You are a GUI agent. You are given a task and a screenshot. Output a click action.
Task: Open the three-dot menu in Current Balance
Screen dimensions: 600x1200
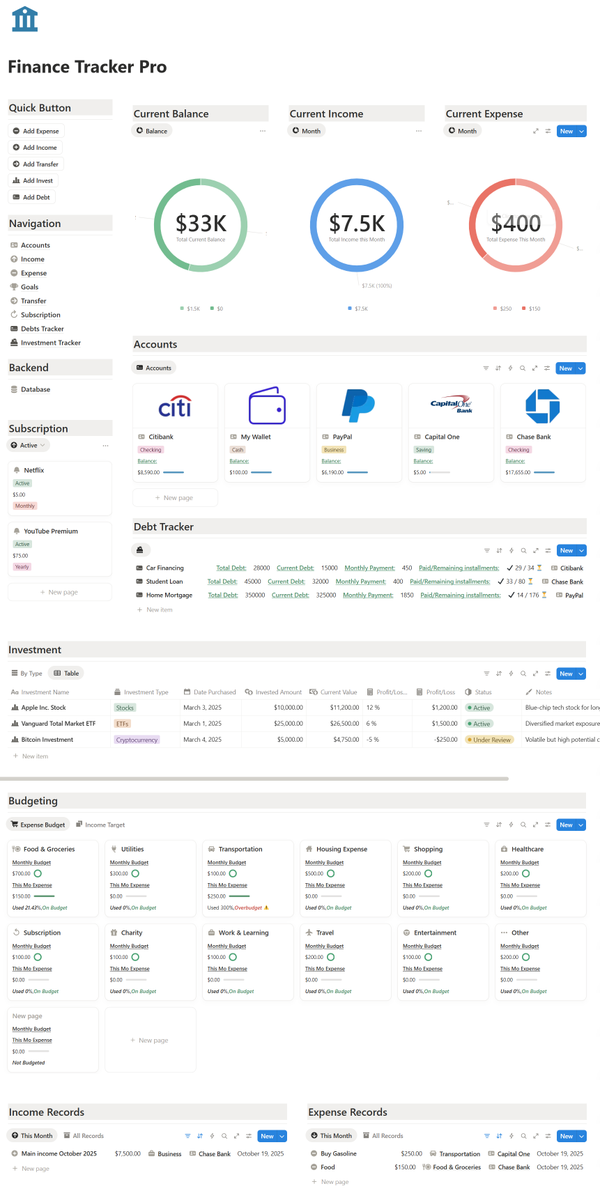click(x=263, y=131)
